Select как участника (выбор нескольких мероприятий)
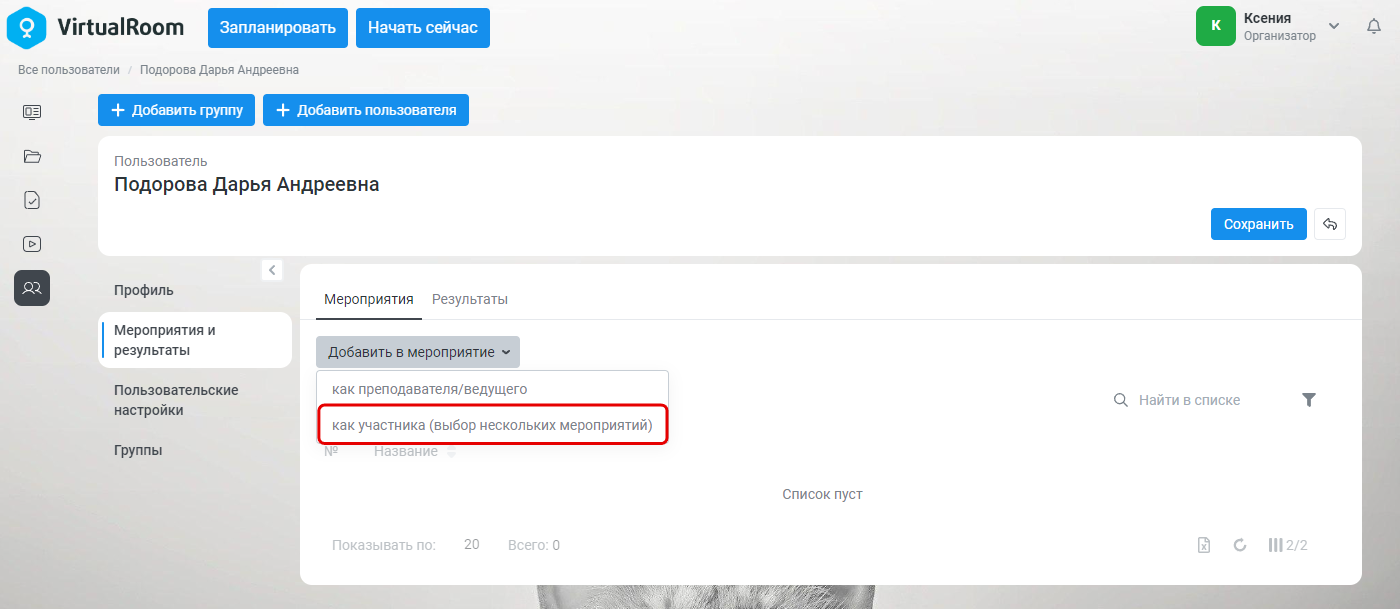 [x=492, y=426]
